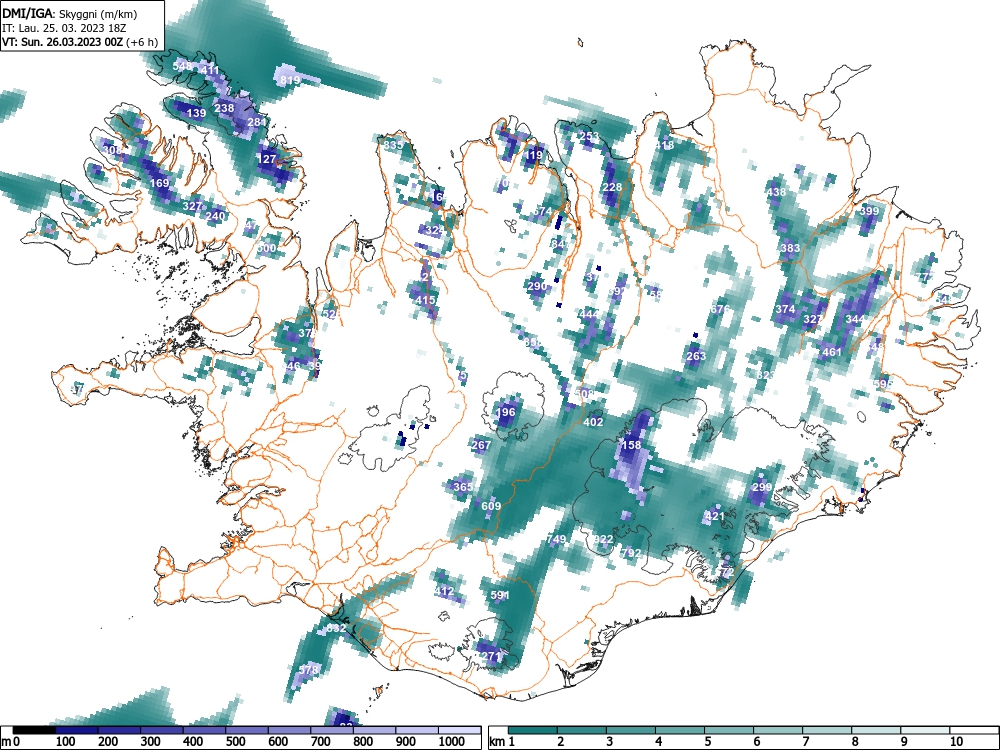Select the 609 map value
This screenshot has width=1000, height=750.
point(491,506)
